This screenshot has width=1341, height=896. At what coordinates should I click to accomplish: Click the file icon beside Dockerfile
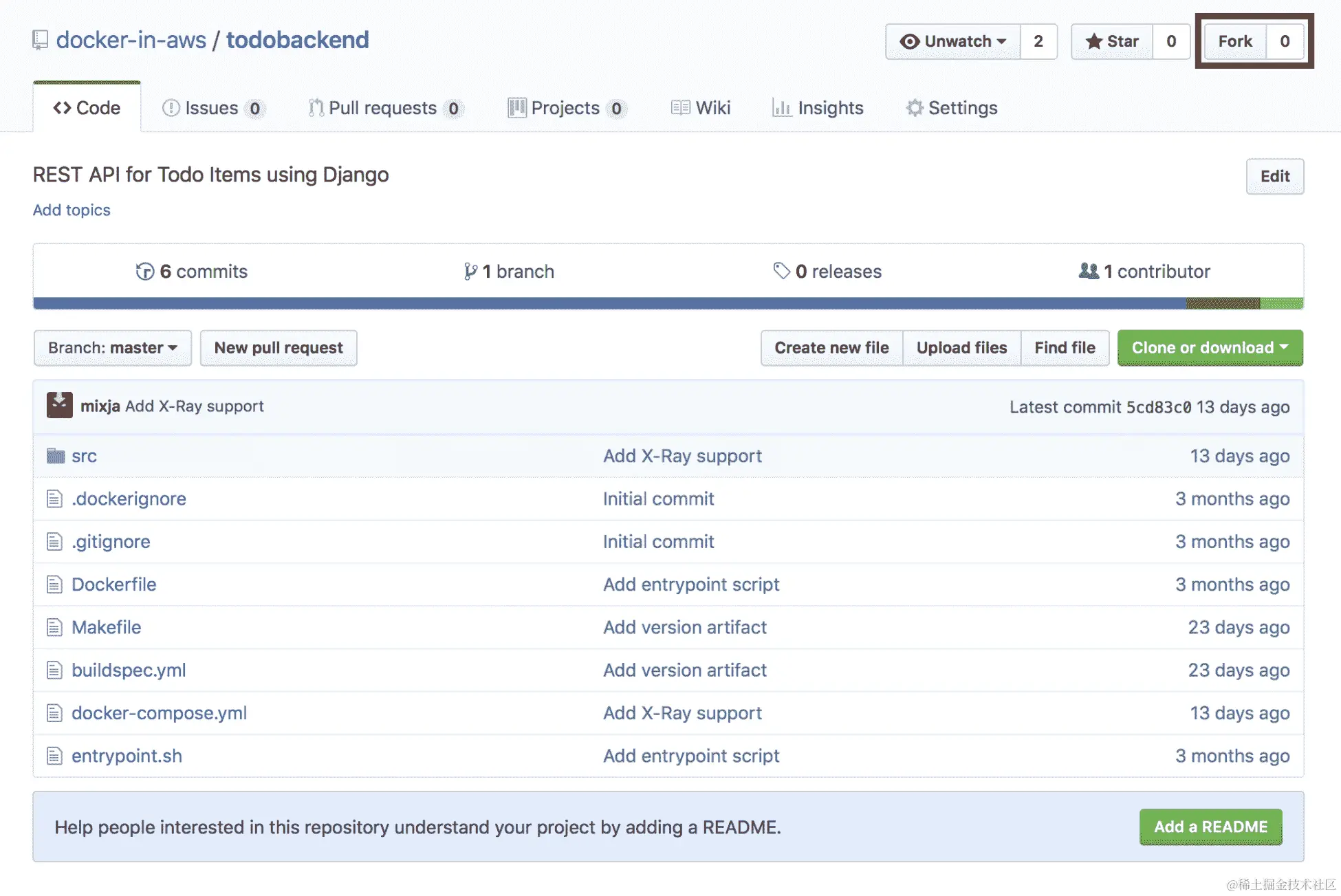[x=54, y=584]
